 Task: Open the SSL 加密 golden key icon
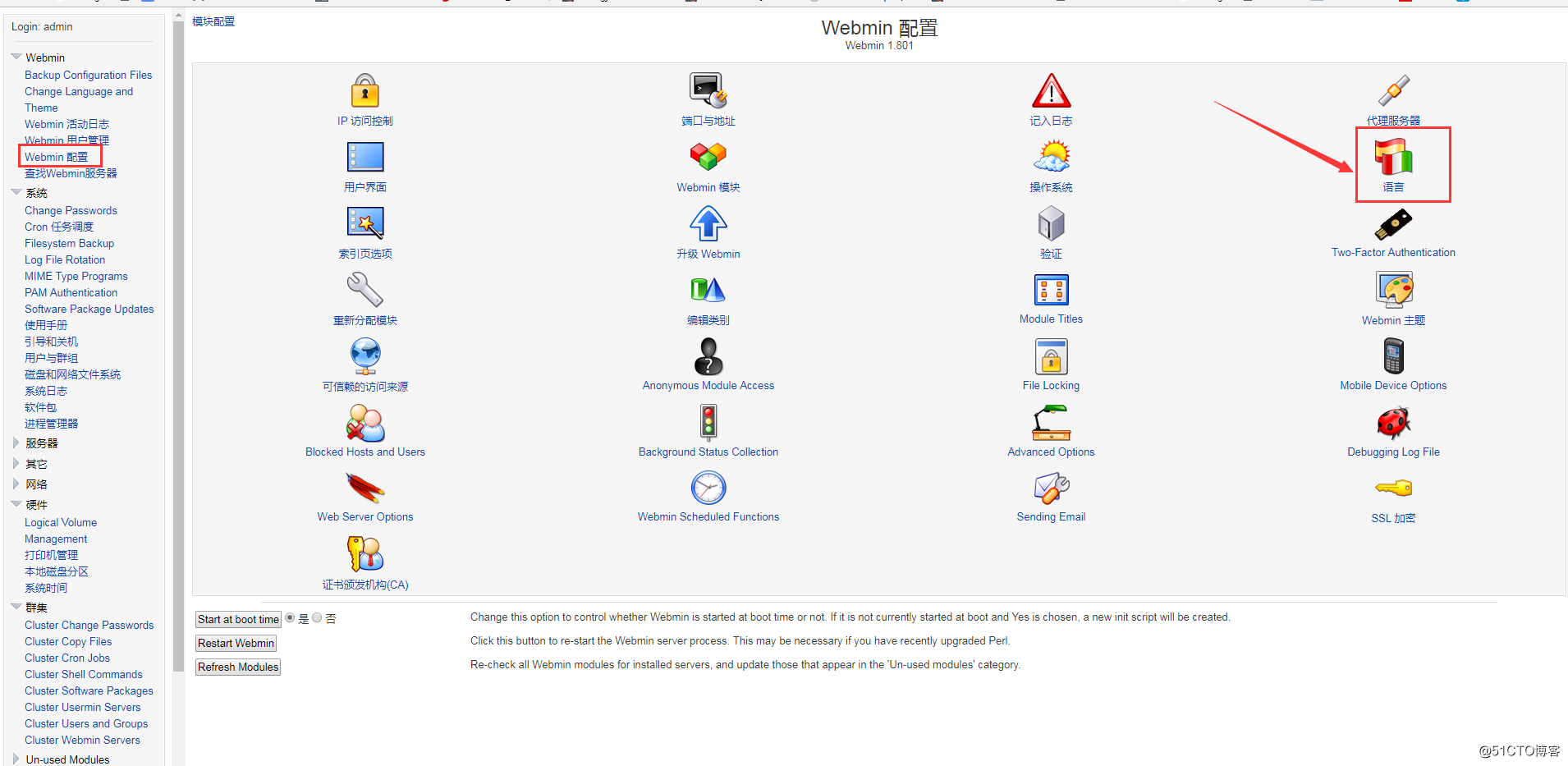(1393, 488)
